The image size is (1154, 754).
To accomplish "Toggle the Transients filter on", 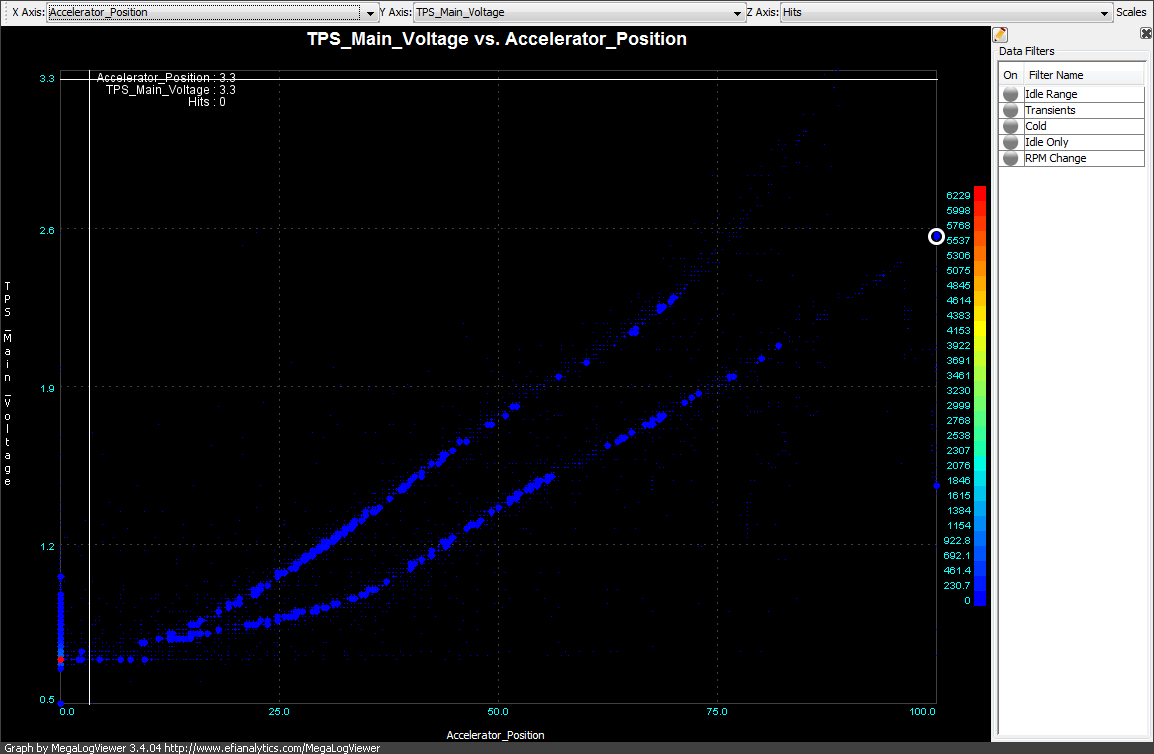I will coord(1011,110).
